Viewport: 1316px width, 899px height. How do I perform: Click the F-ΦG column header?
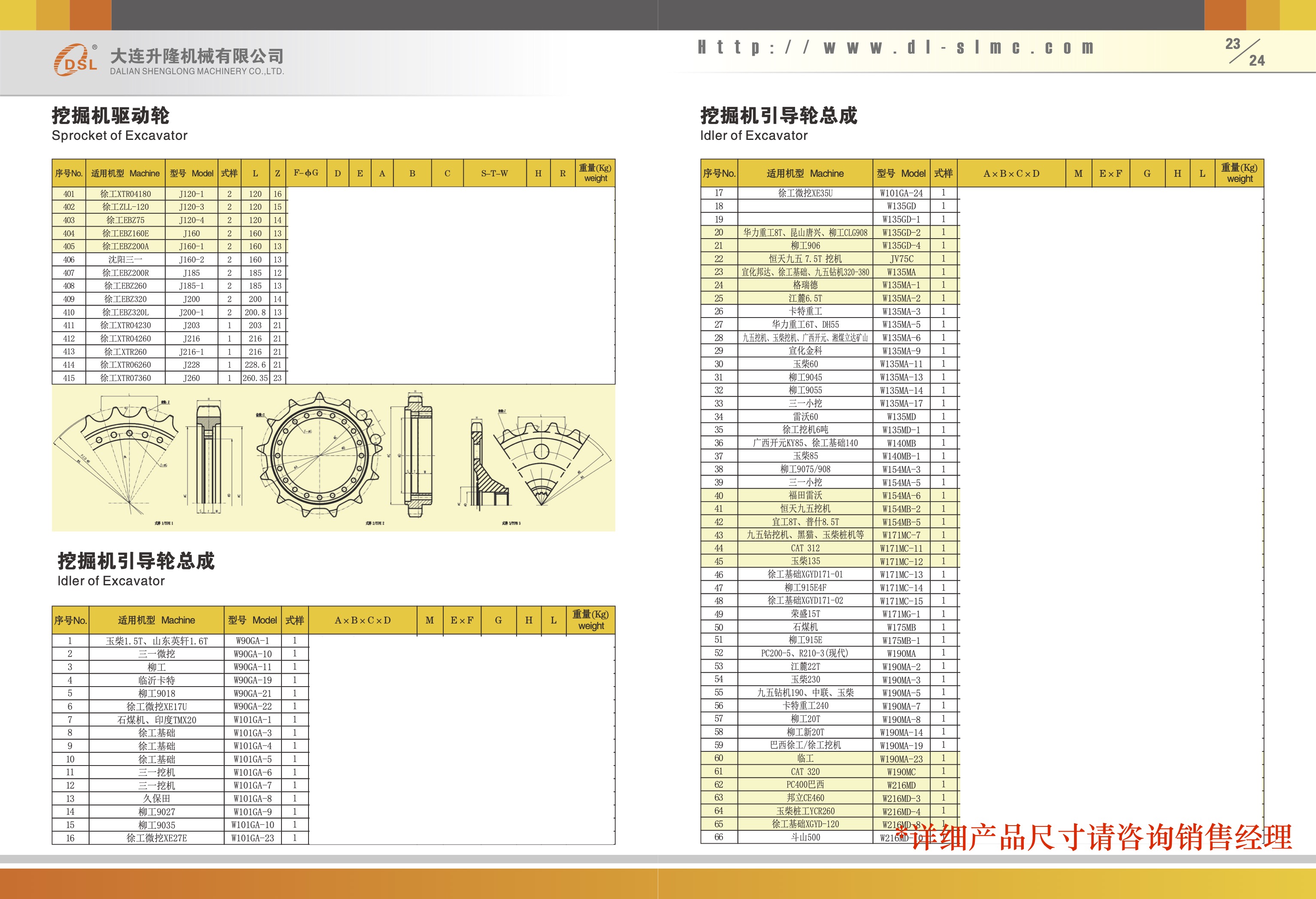(x=306, y=173)
